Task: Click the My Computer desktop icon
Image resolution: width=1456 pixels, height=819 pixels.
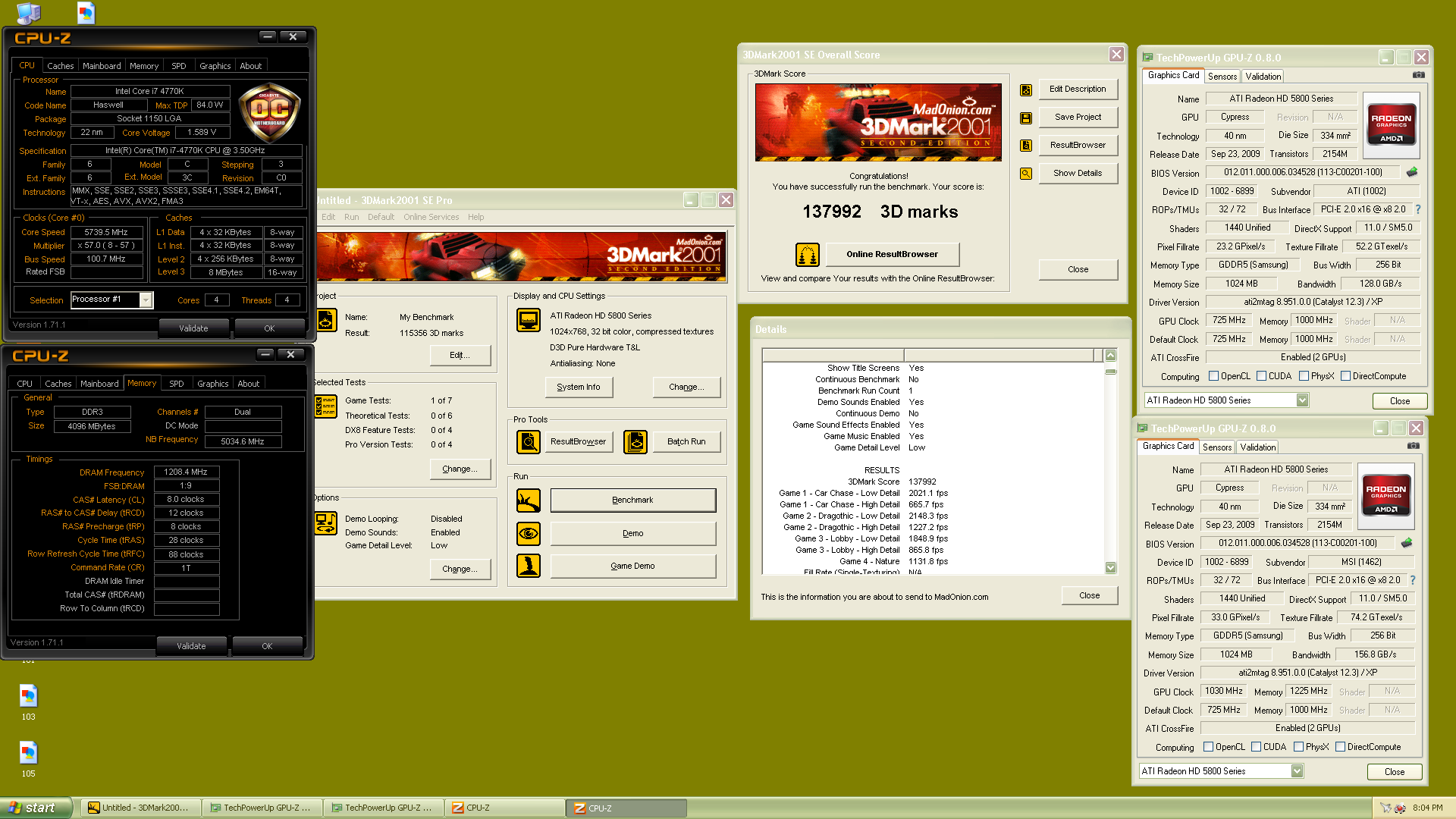Action: (x=28, y=13)
